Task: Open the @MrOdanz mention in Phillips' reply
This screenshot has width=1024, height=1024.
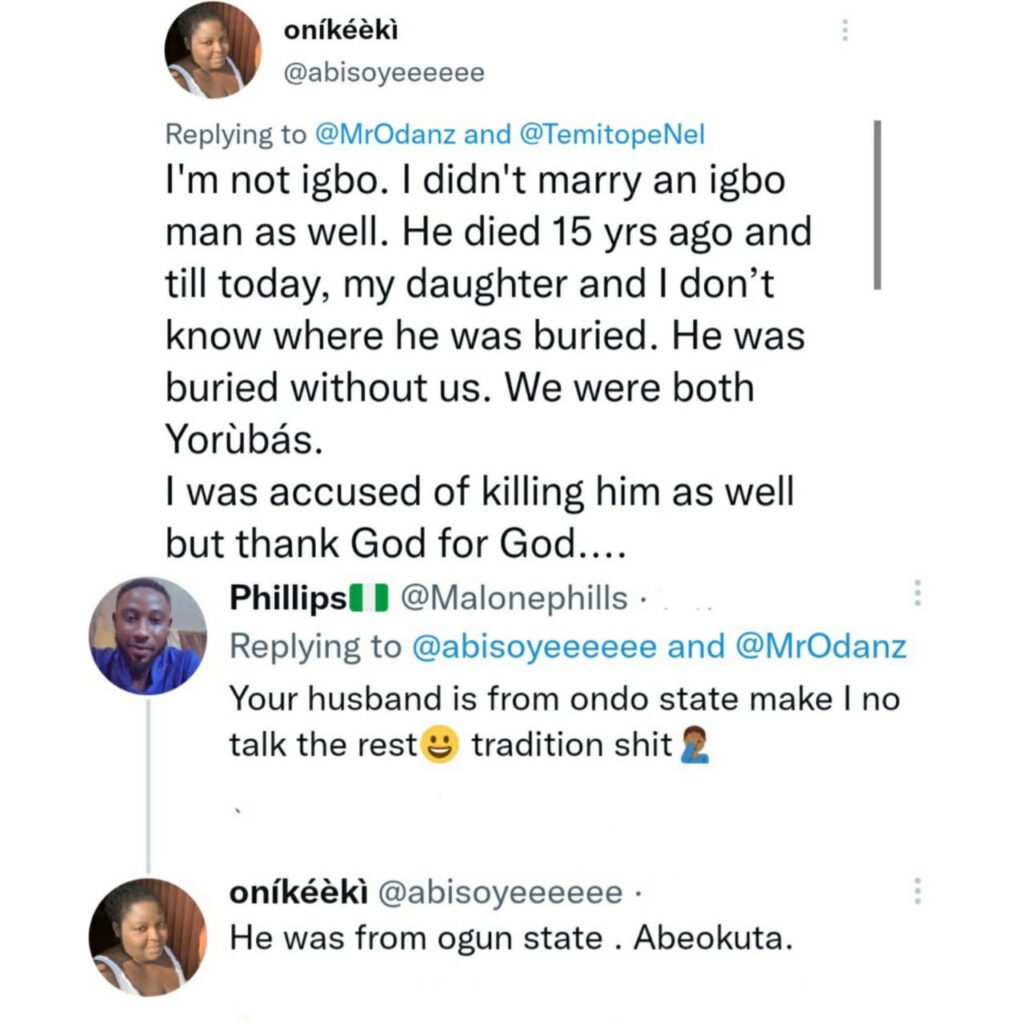Action: [x=821, y=647]
